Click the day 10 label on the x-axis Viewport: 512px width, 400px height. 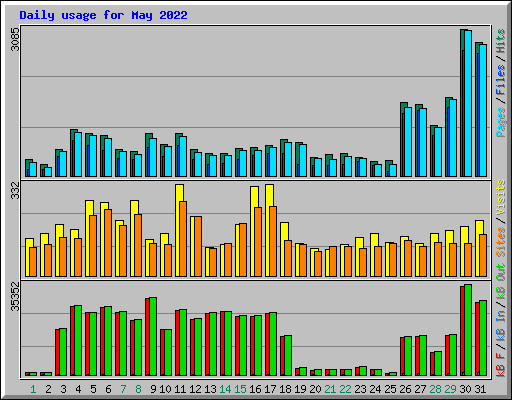tap(165, 389)
